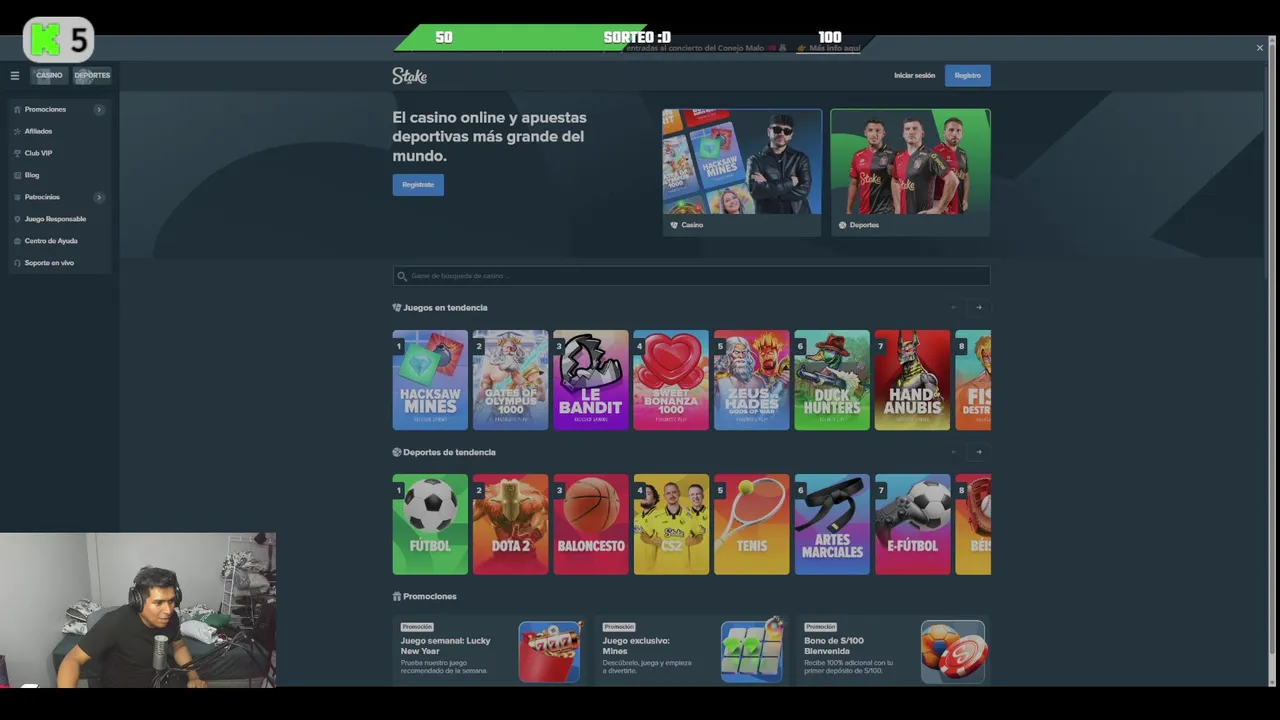Image resolution: width=1280 pixels, height=720 pixels.
Task: Select the Dota 2 sport tile
Action: (510, 524)
